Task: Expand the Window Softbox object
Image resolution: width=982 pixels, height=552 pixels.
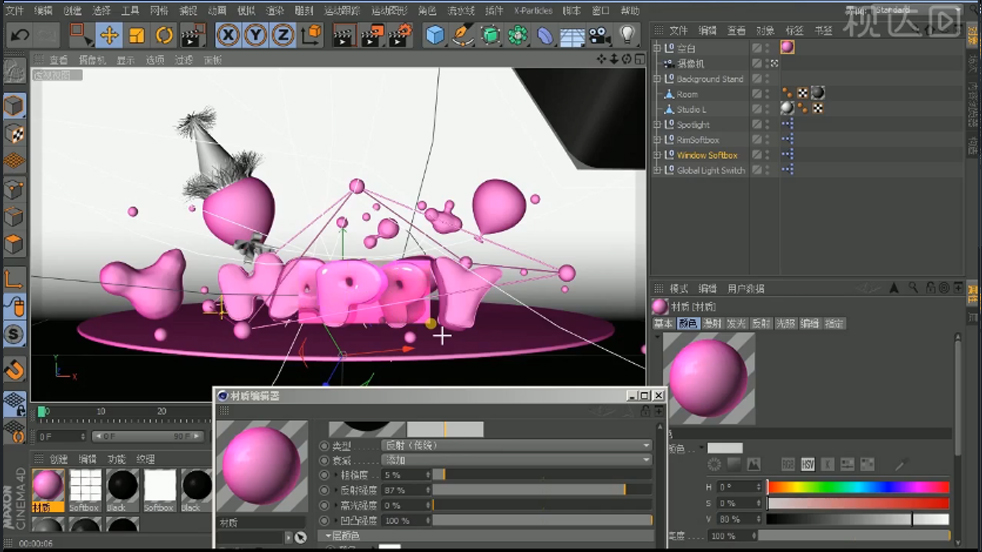Action: (657, 154)
